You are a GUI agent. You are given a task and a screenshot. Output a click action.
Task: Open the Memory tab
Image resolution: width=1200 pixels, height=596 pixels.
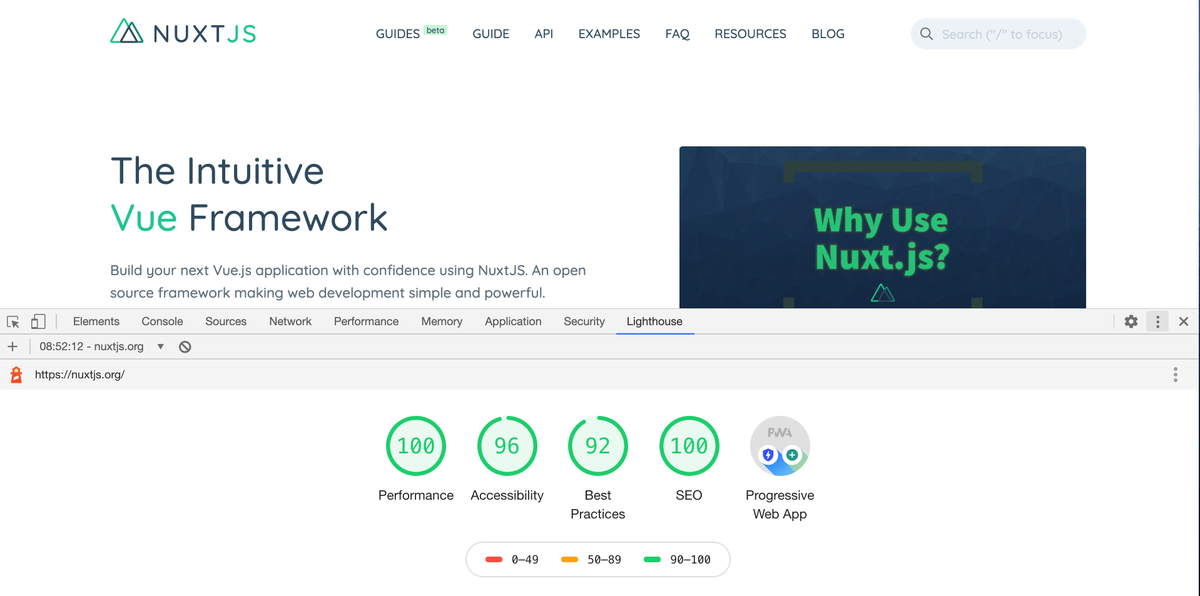pyautogui.click(x=442, y=321)
